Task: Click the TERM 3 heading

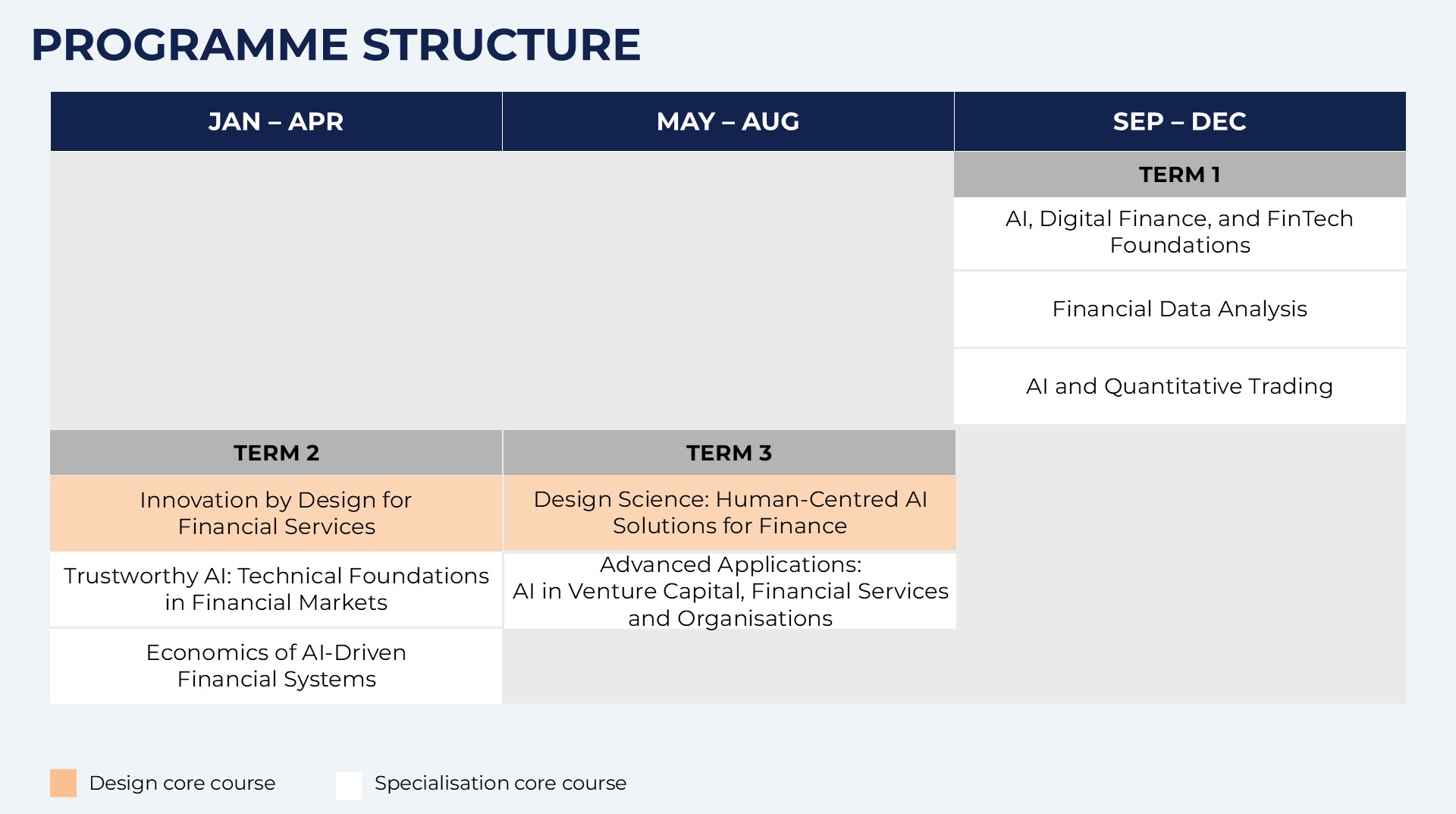Action: pos(730,453)
